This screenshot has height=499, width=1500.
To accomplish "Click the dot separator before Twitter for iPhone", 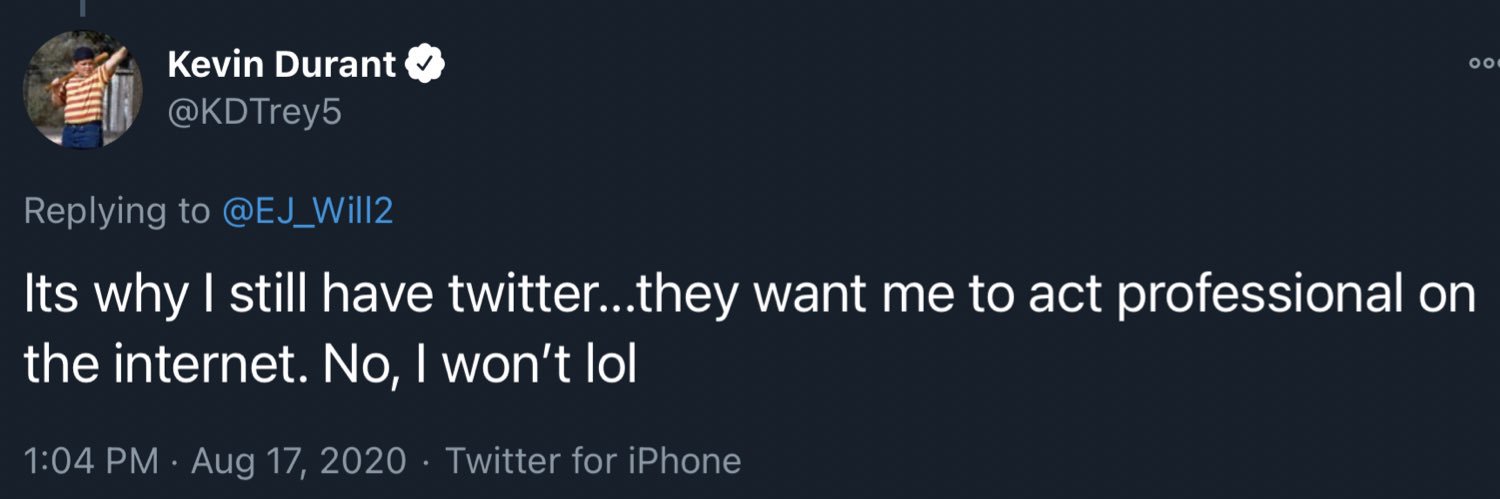I will tap(425, 462).
